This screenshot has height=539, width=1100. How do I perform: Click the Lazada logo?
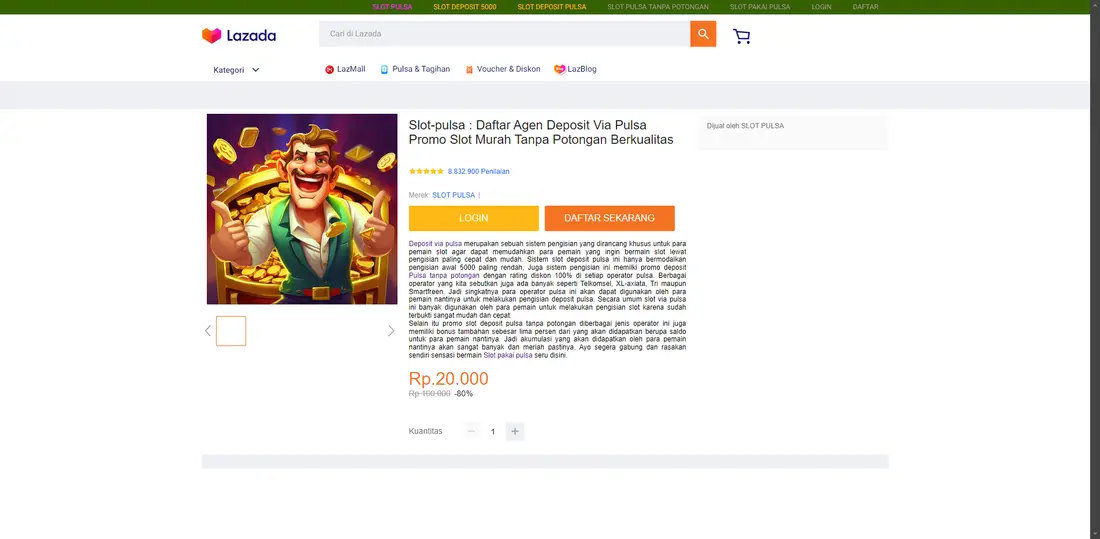[239, 36]
